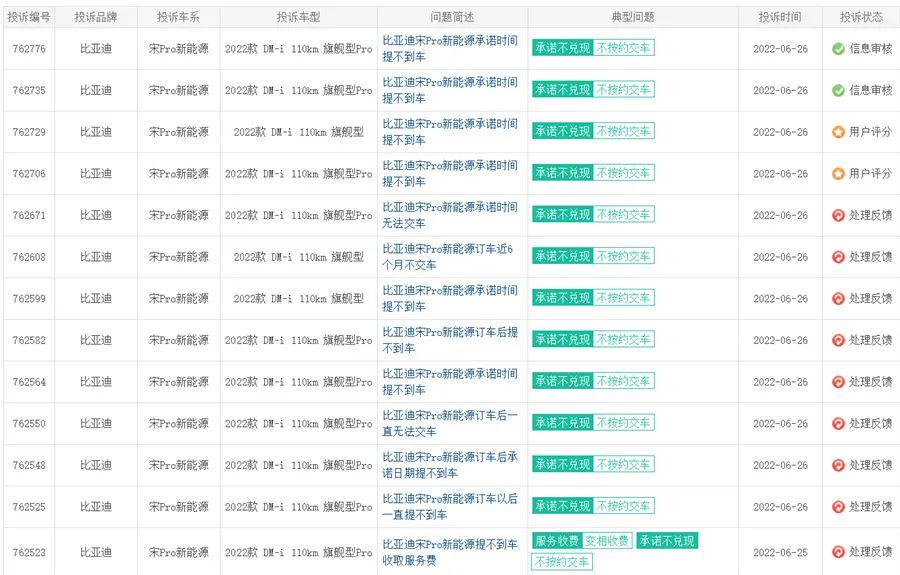Click 用户评分 status text in row 762729
The image size is (900, 575).
pos(871,132)
